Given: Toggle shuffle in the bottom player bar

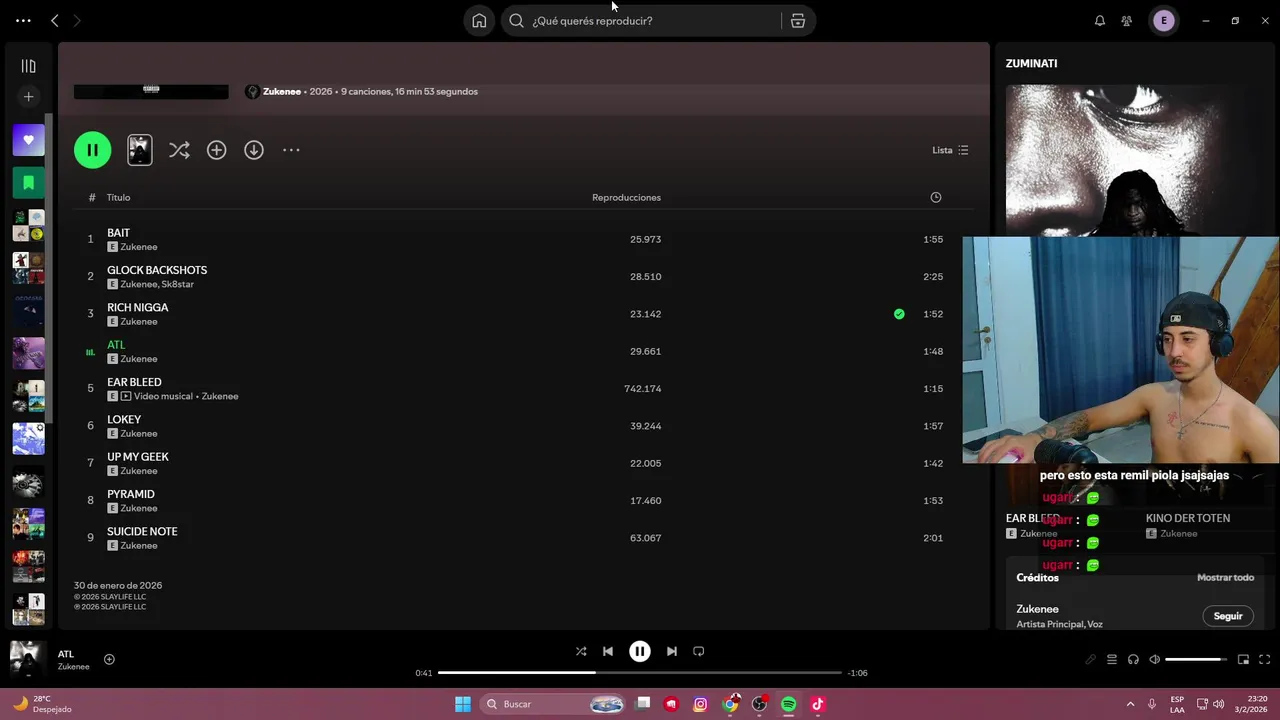Looking at the screenshot, I should coord(581,651).
